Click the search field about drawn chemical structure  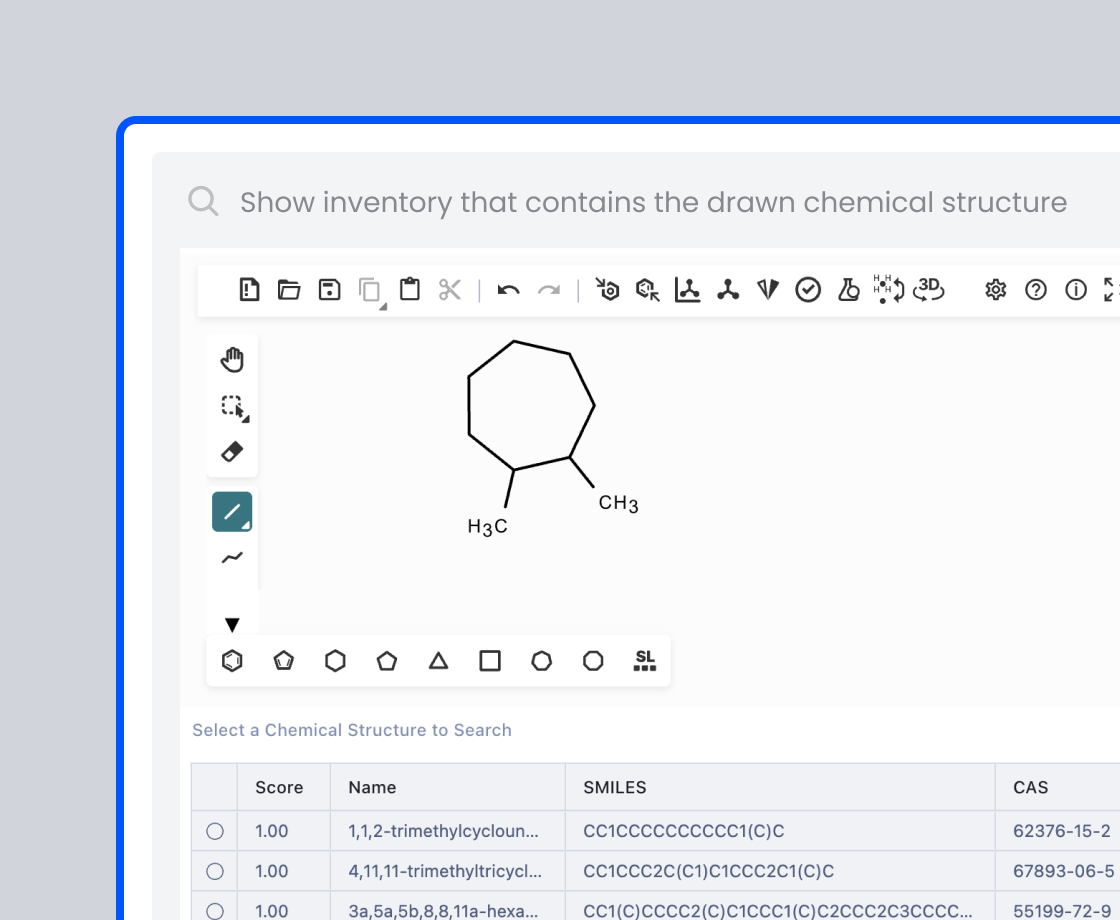click(653, 202)
